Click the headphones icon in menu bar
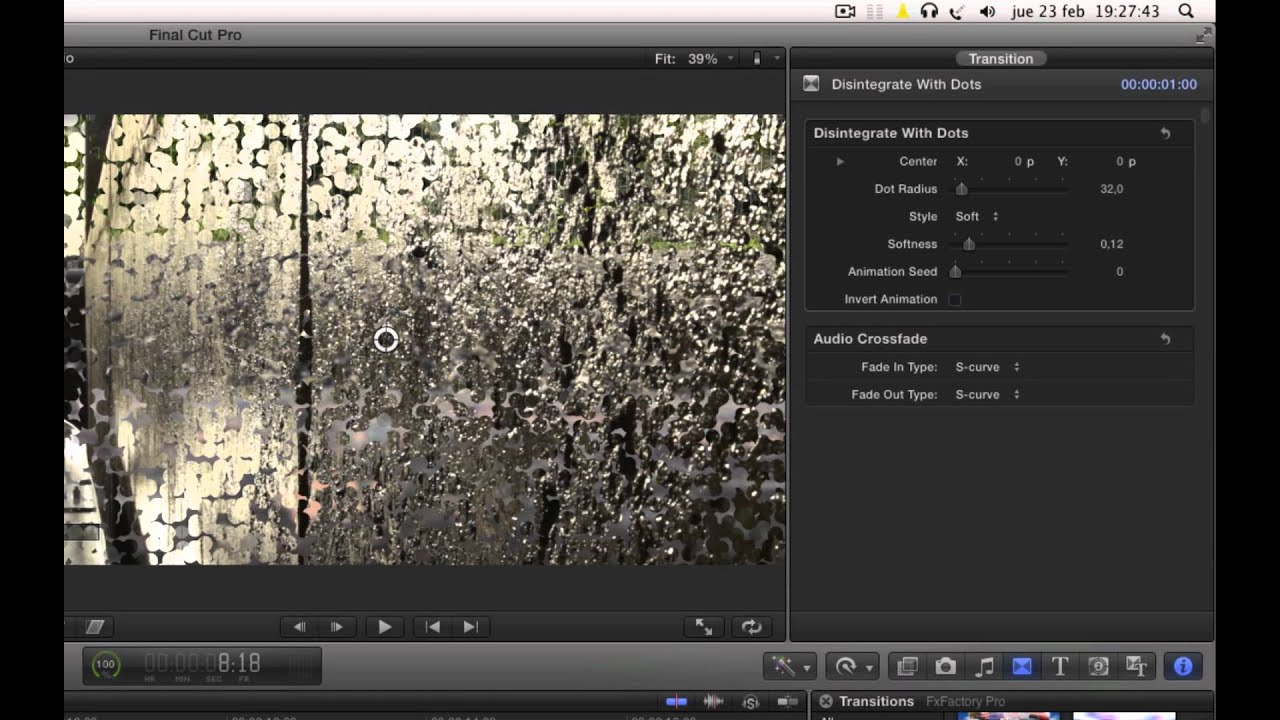Image resolution: width=1280 pixels, height=720 pixels. [929, 11]
